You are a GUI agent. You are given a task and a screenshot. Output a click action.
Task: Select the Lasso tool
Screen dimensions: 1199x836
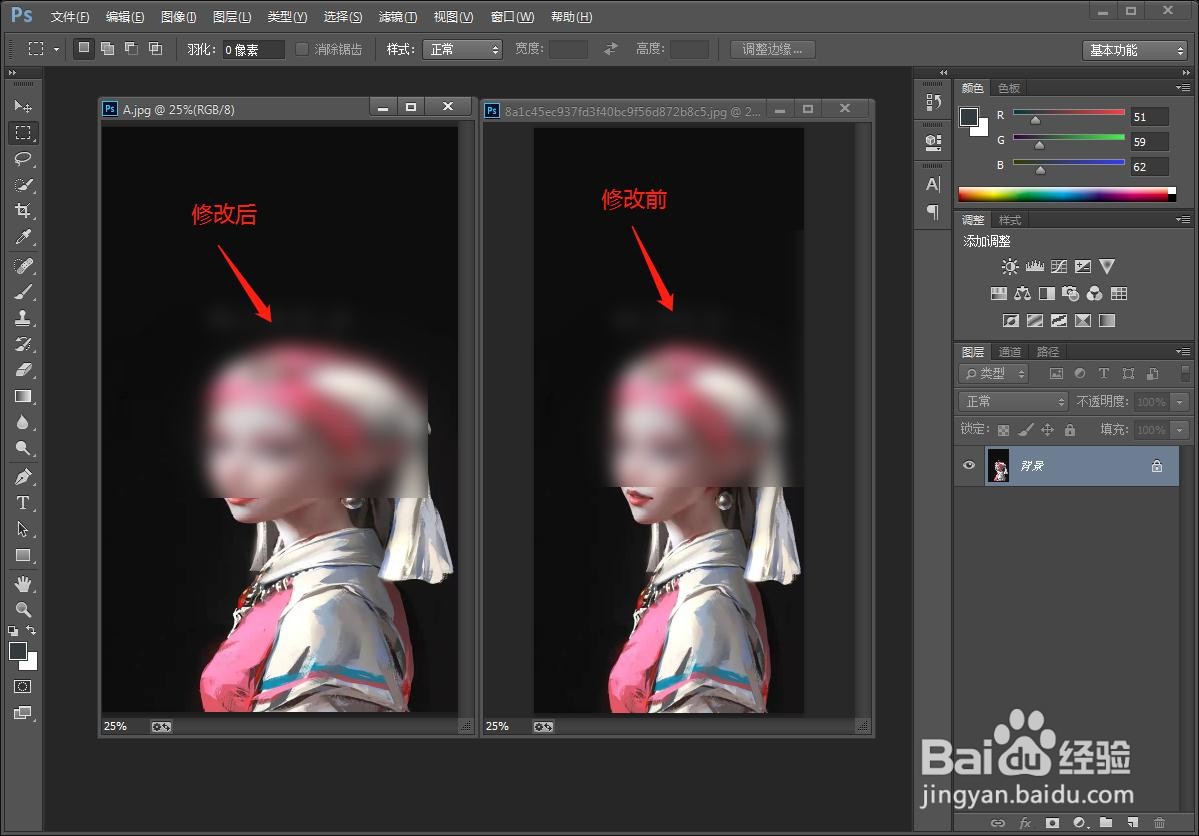(x=23, y=158)
